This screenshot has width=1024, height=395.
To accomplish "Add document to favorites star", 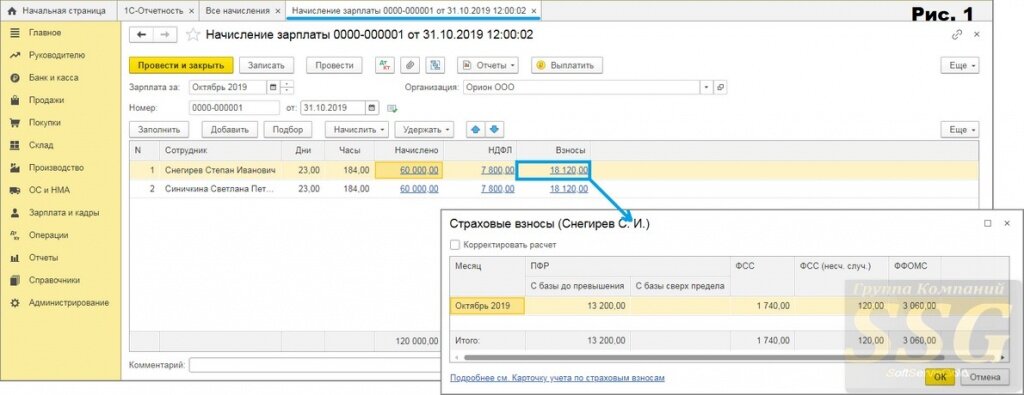I will [x=193, y=35].
